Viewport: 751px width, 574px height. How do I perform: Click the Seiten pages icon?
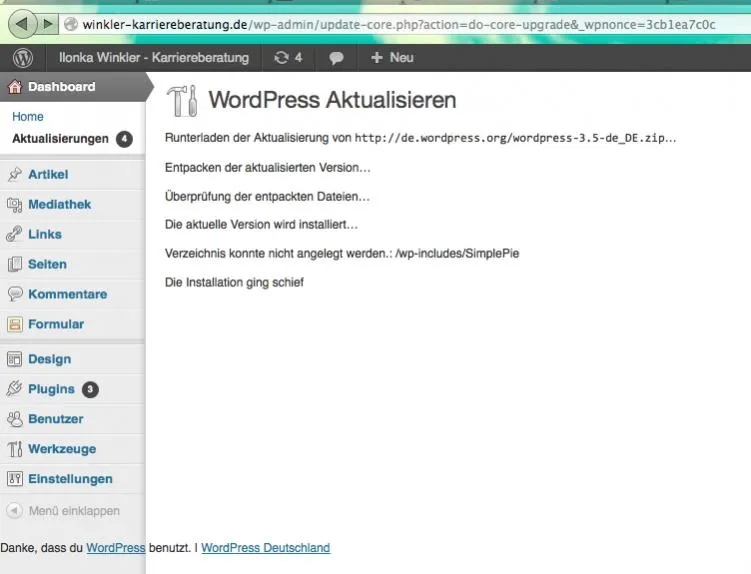[x=14, y=264]
